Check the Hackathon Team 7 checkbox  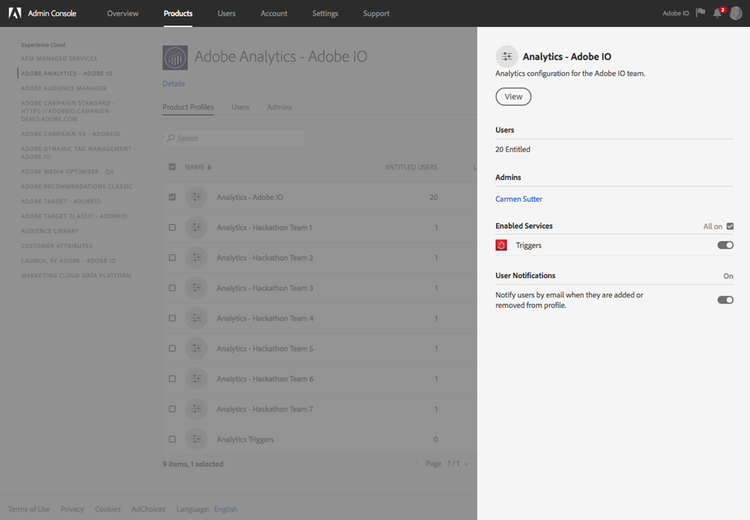point(172,409)
